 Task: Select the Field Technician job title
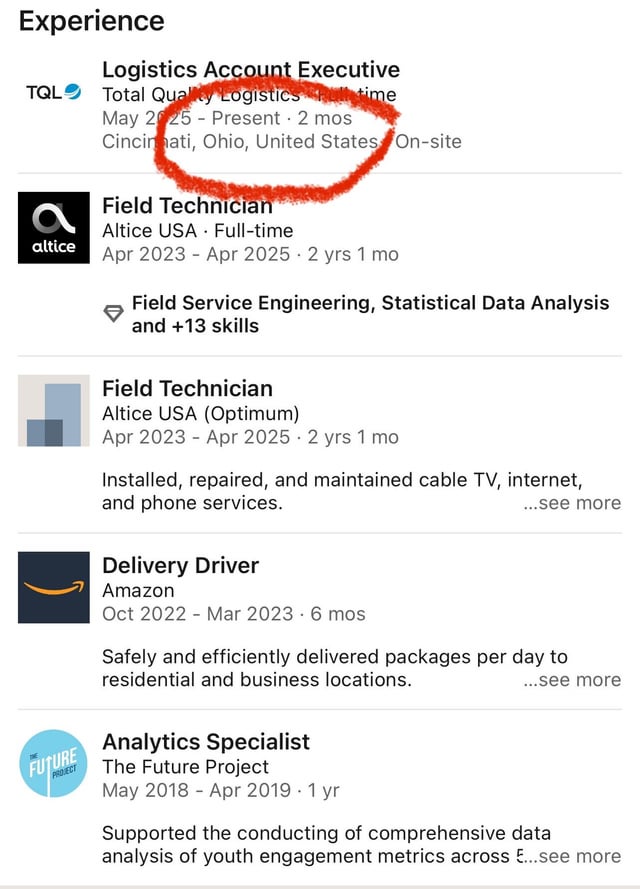click(x=187, y=205)
